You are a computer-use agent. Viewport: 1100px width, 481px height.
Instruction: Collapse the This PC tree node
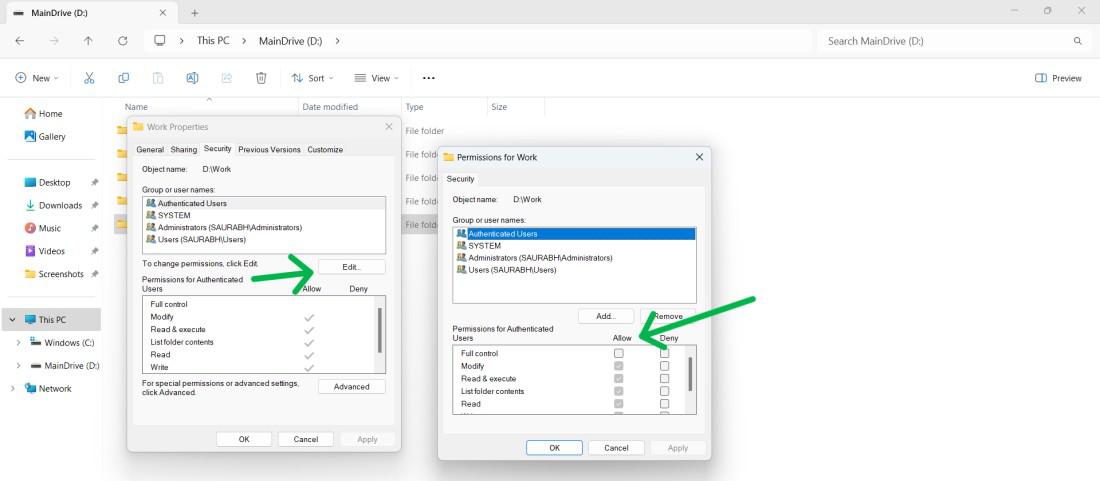point(12,320)
